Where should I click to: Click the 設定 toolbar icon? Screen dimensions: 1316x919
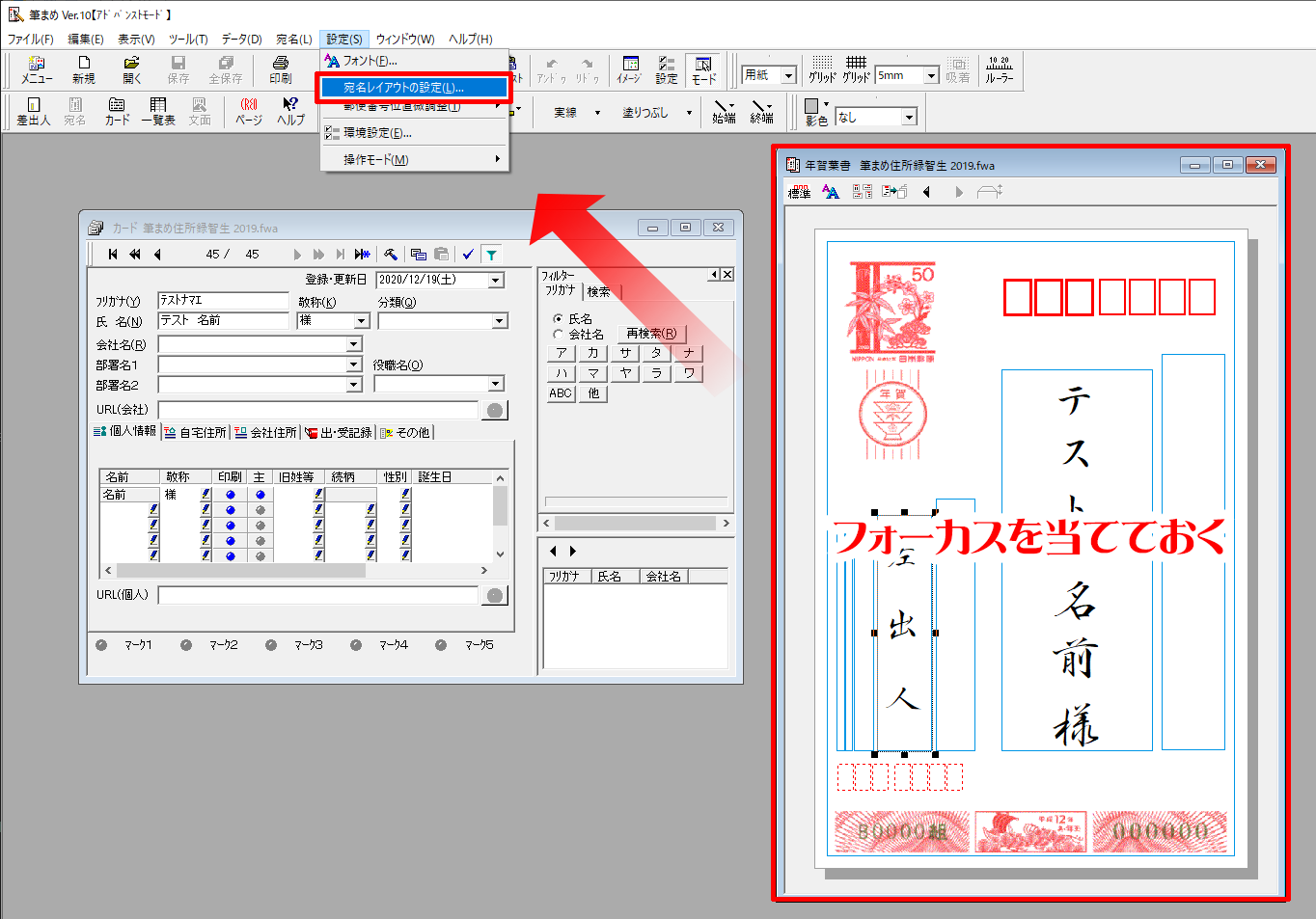667,69
